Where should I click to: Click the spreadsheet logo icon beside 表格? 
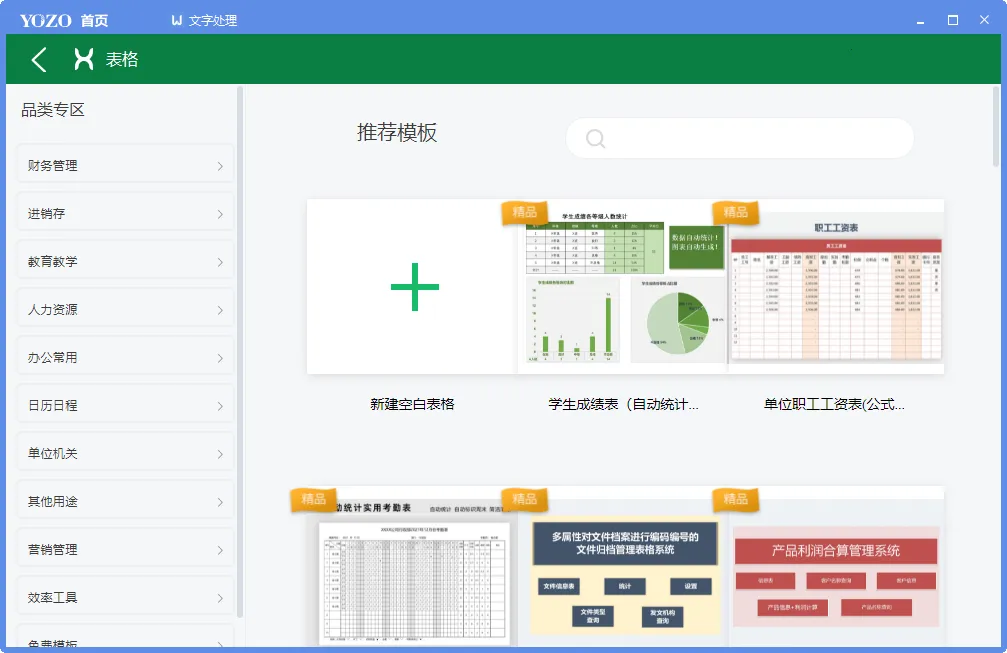[85, 60]
